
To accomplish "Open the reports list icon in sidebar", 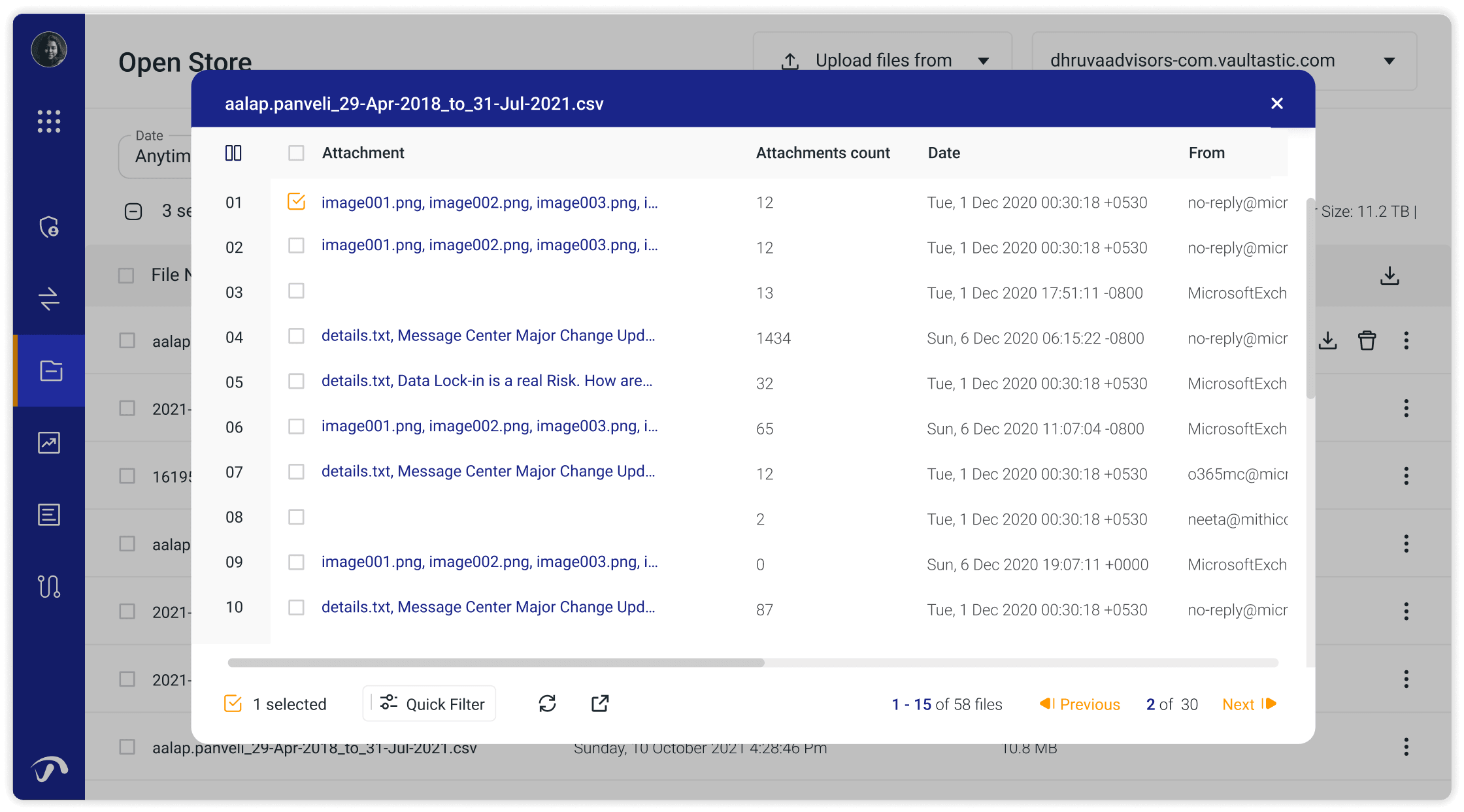I will coord(49,515).
